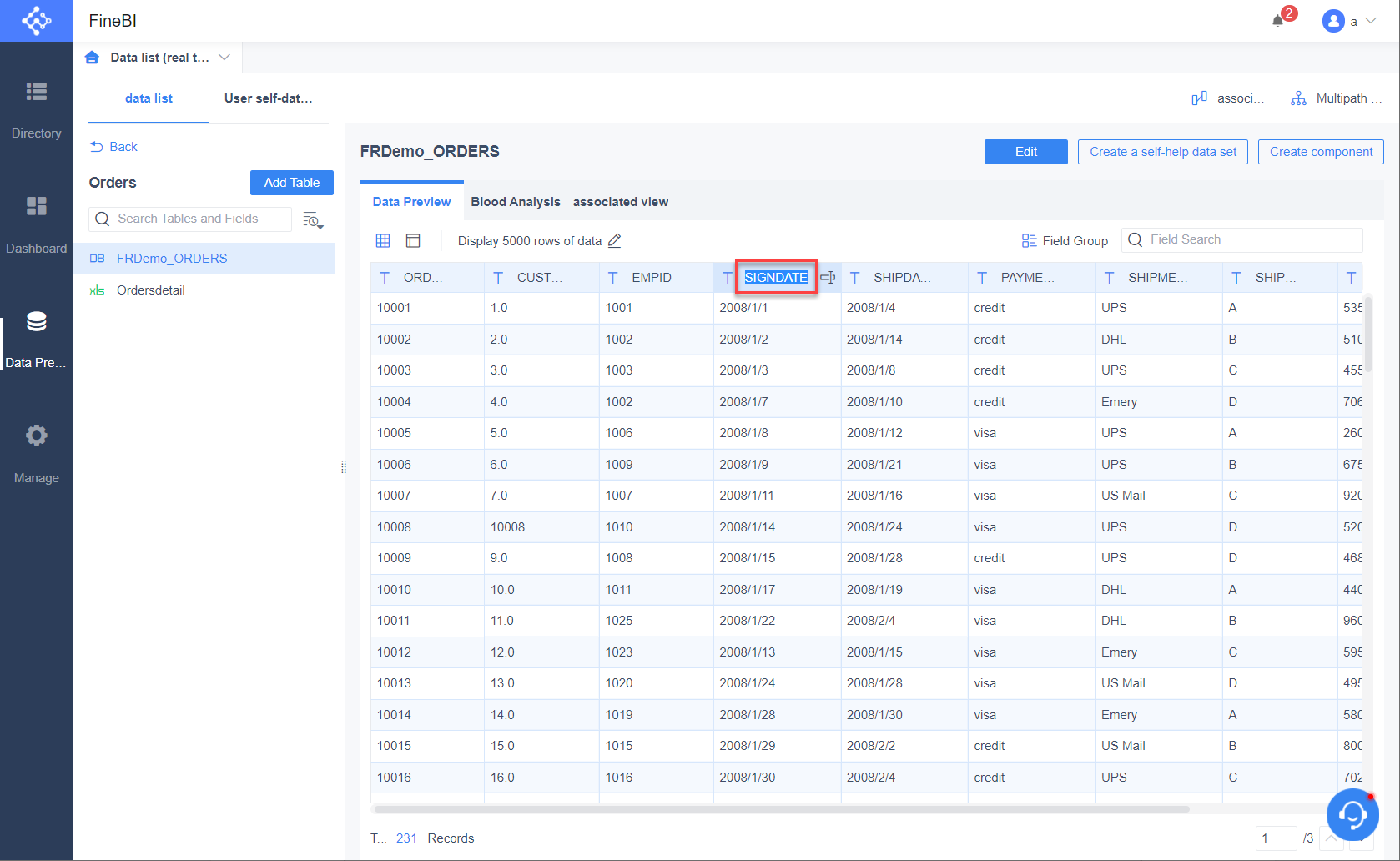Open the notifications bell icon
1400x861 pixels.
(x=1277, y=21)
